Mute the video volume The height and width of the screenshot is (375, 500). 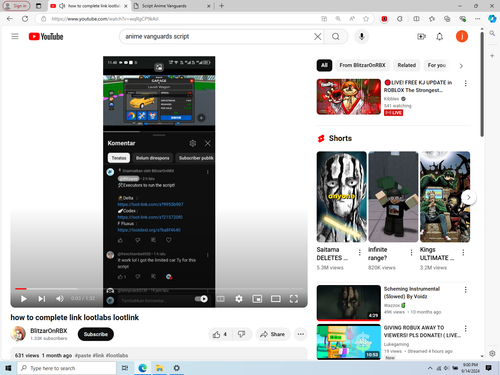pos(60,299)
